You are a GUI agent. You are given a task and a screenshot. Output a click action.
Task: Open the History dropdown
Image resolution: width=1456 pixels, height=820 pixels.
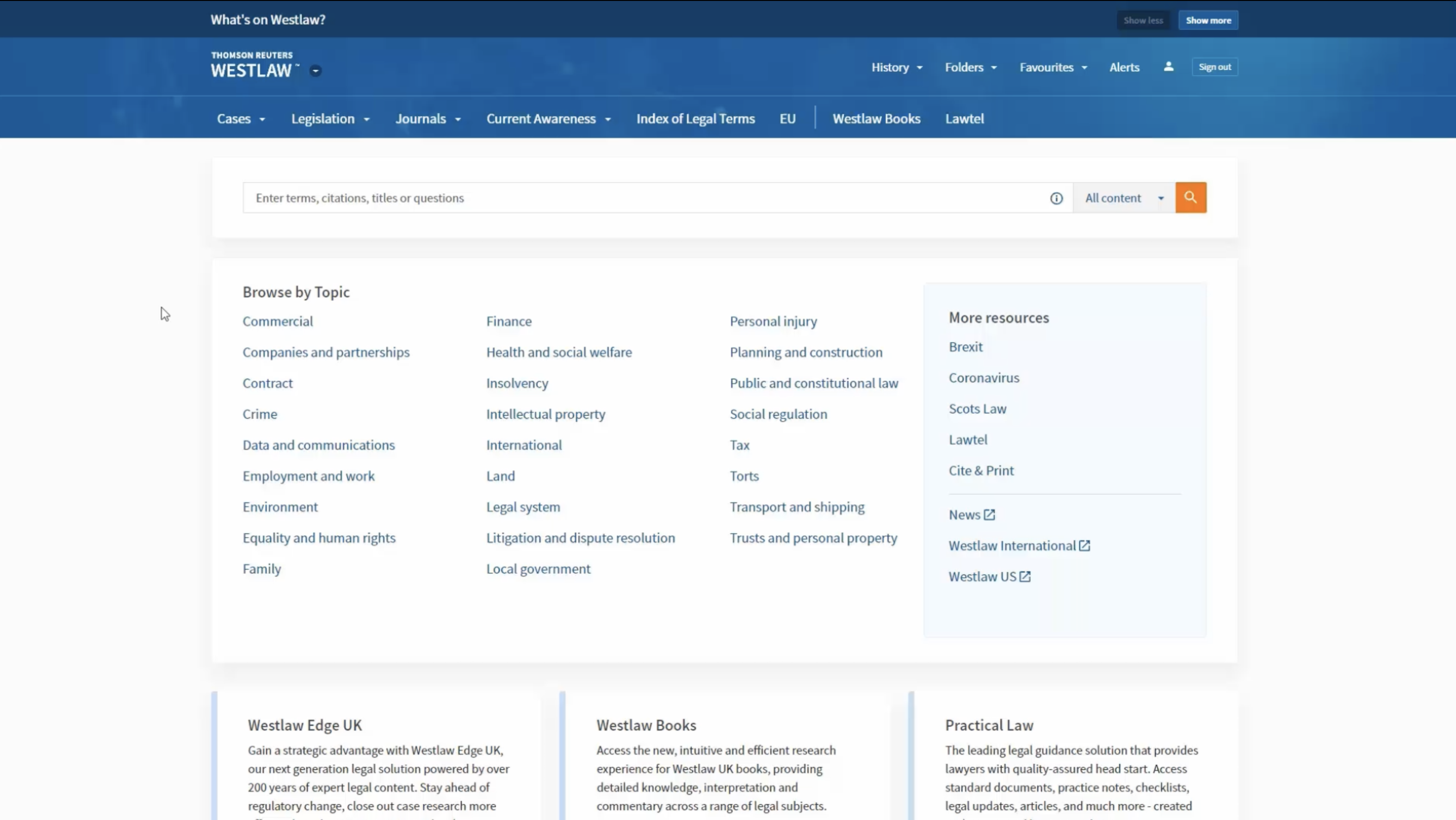click(x=896, y=67)
